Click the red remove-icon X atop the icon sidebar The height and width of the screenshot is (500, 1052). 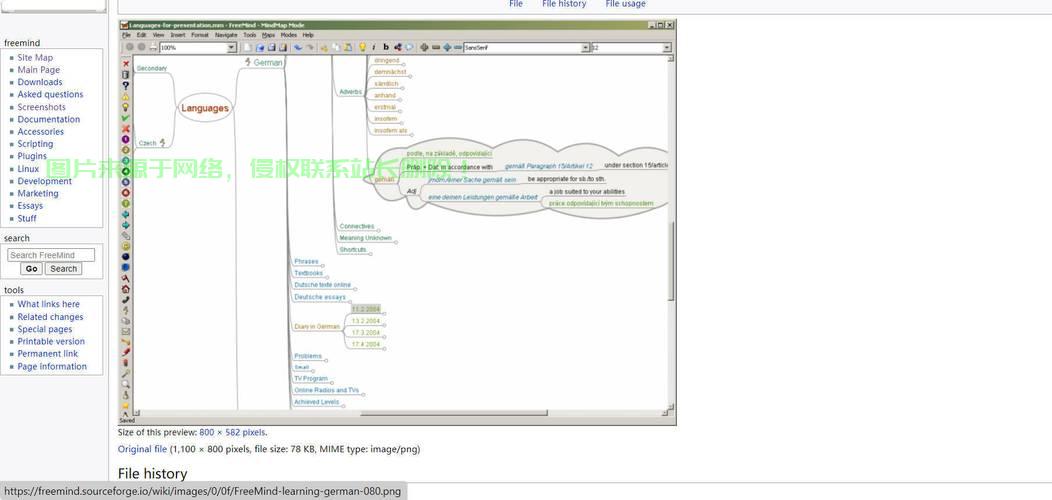(x=125, y=64)
